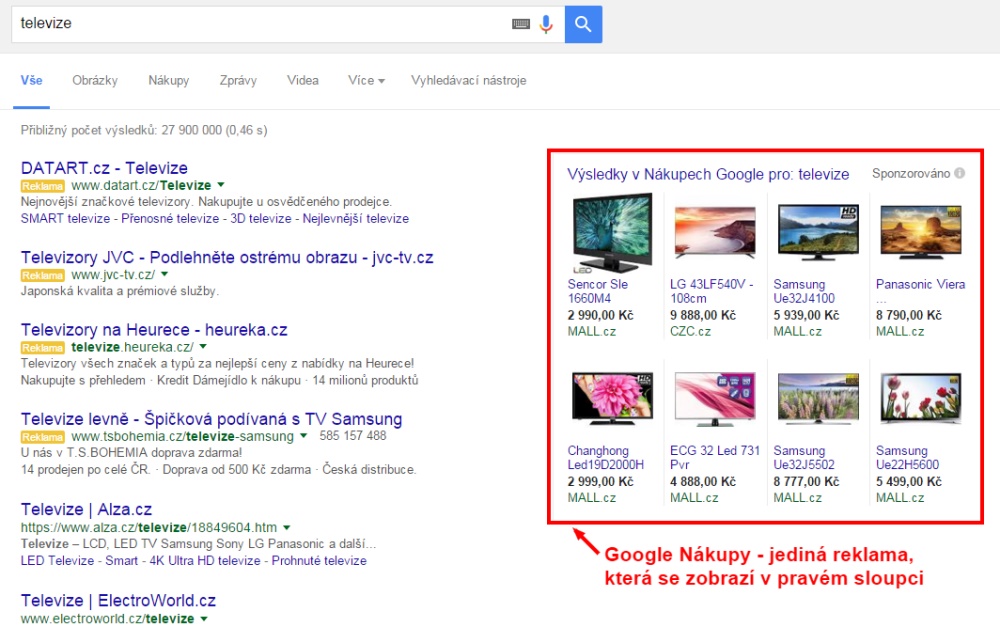
Task: Open the Přenosné televize sitelink
Action: point(170,218)
